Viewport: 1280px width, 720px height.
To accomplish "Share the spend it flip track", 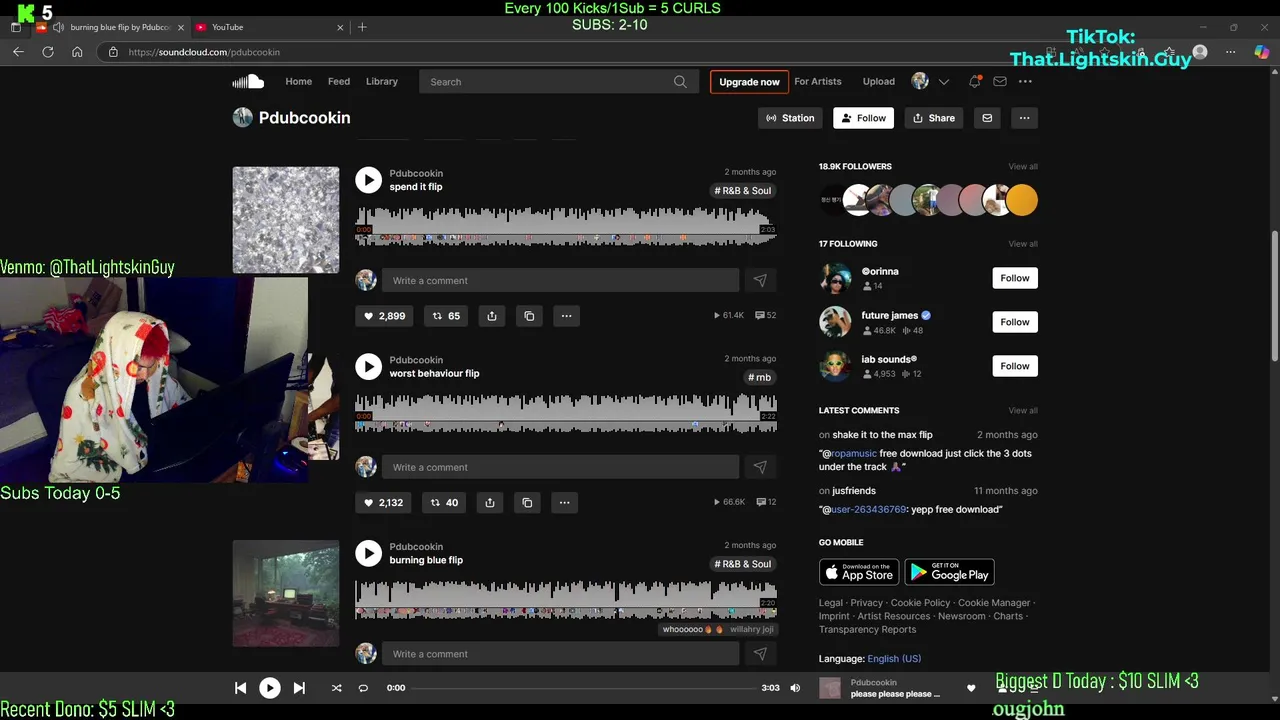I will point(492,316).
